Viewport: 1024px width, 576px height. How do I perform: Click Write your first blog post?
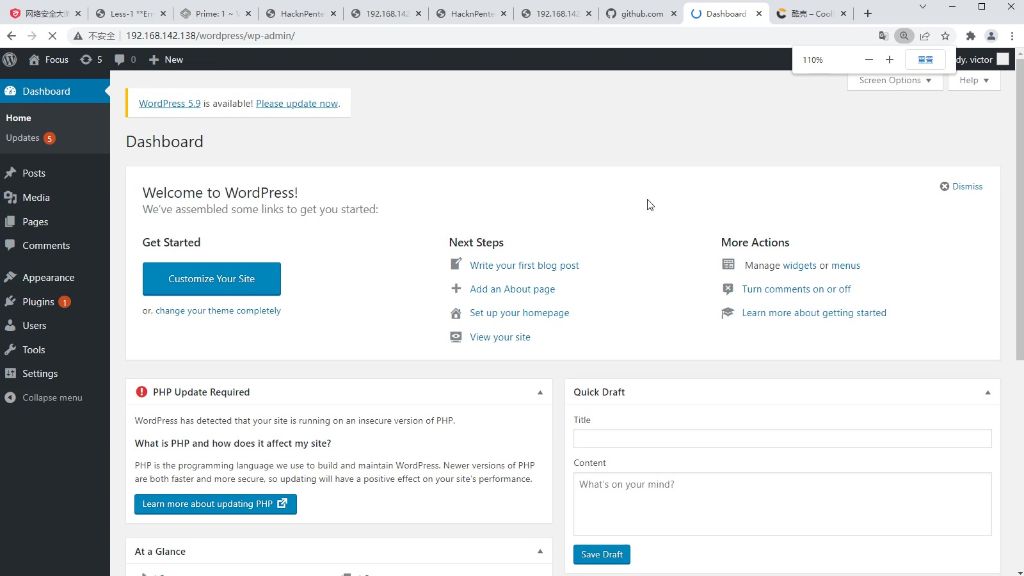click(524, 265)
